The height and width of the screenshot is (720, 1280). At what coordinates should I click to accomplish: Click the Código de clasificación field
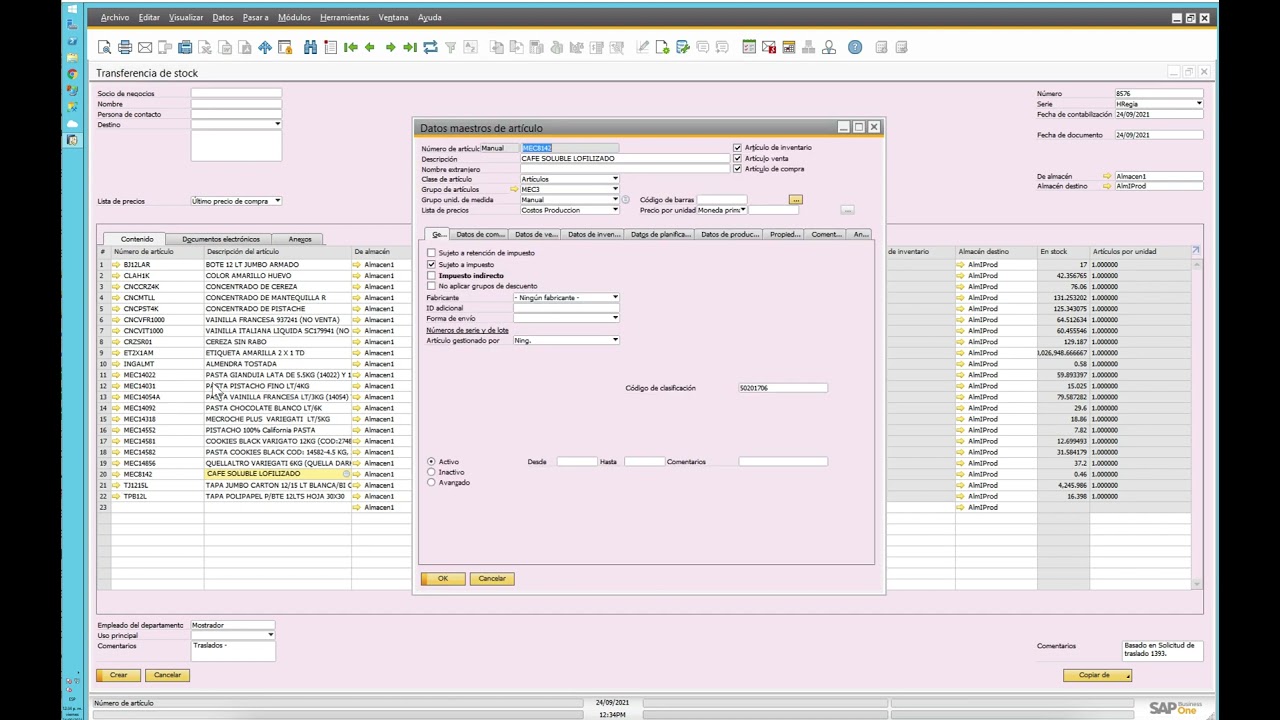(782, 388)
